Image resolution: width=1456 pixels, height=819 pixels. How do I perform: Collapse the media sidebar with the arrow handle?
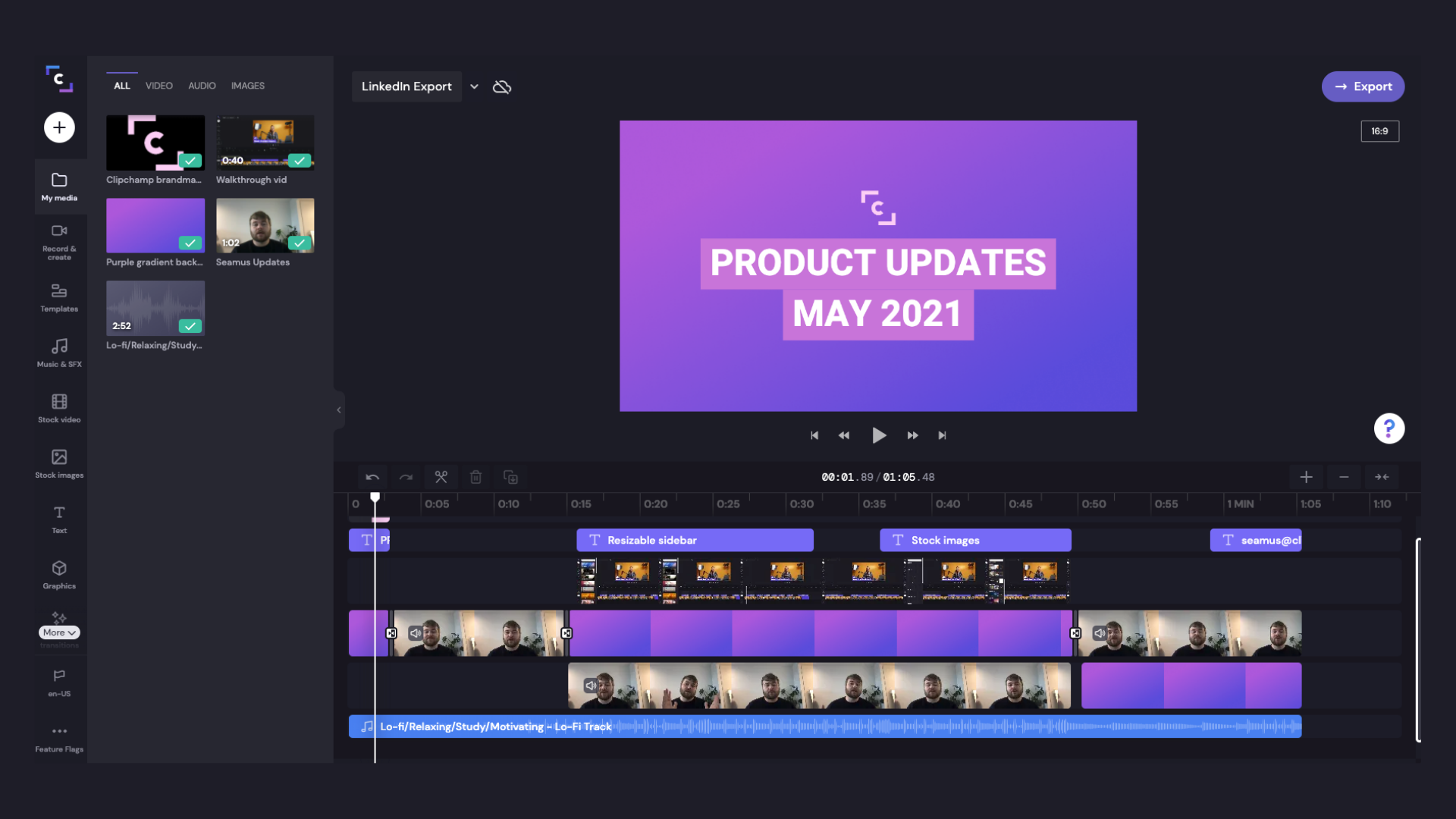tap(339, 410)
